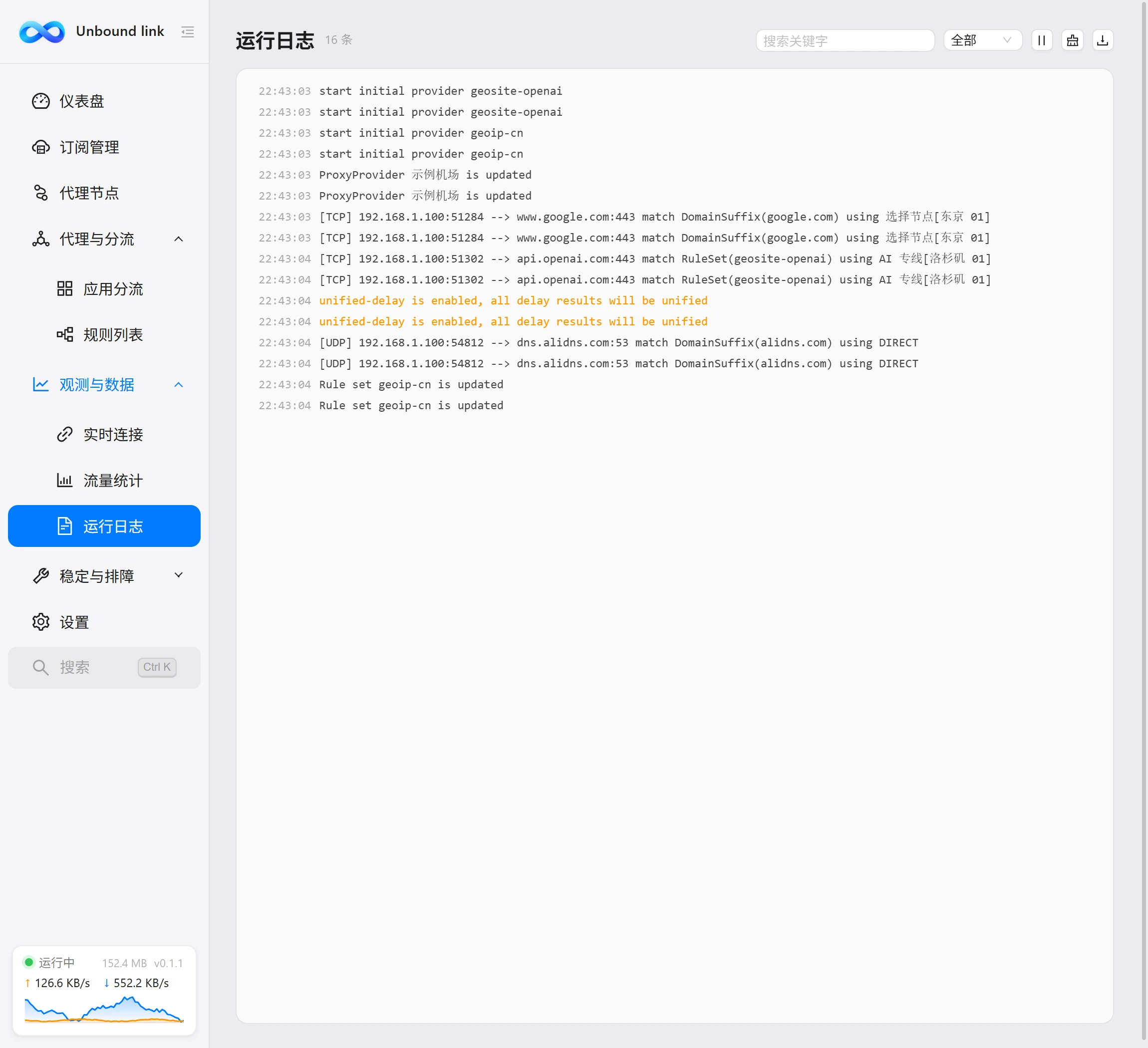Viewport: 1148px width, 1048px height.
Task: Click the download speed 552.2 KB/s value
Action: 141,983
